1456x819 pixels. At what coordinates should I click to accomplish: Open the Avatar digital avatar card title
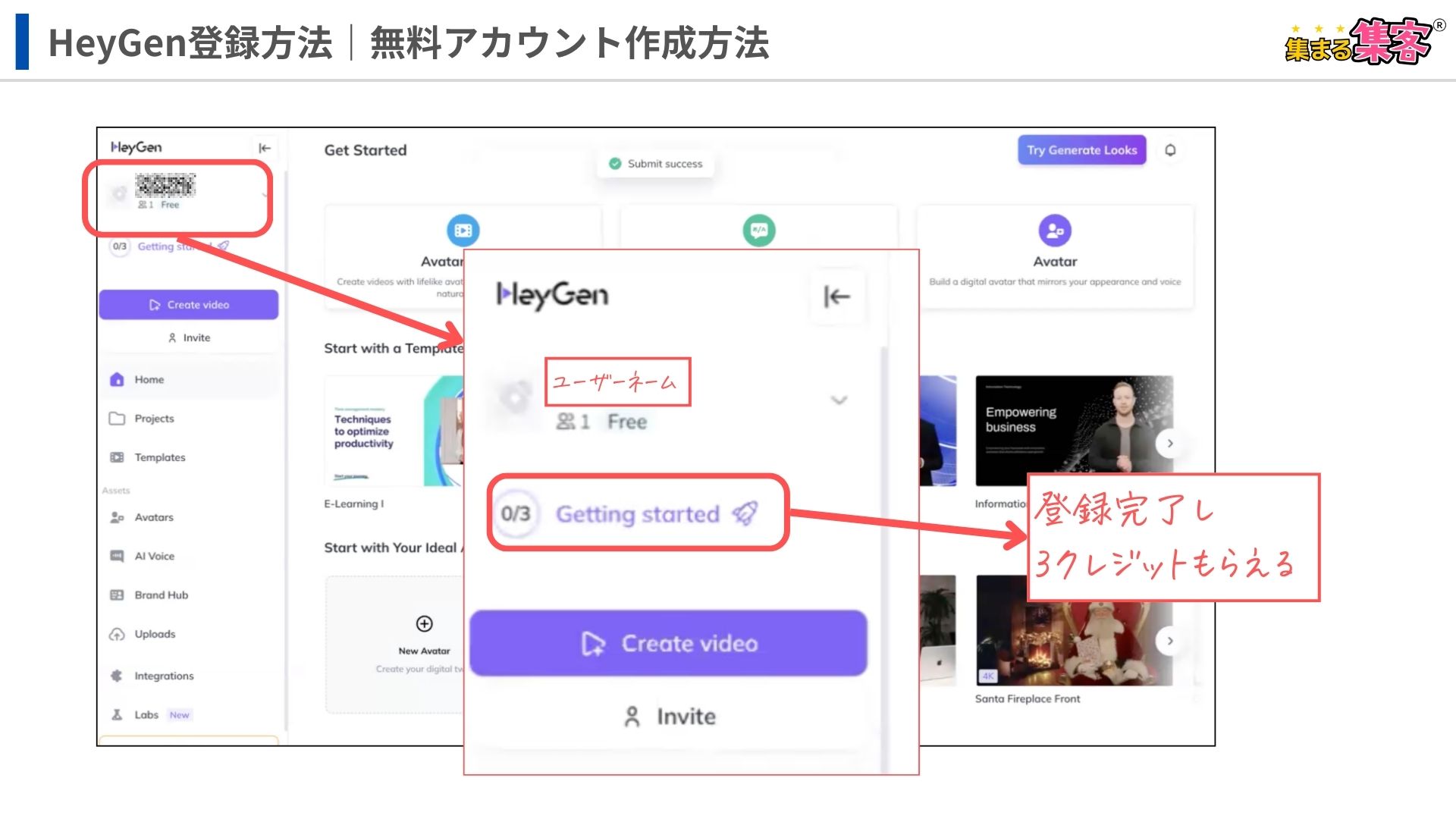pos(1055,262)
